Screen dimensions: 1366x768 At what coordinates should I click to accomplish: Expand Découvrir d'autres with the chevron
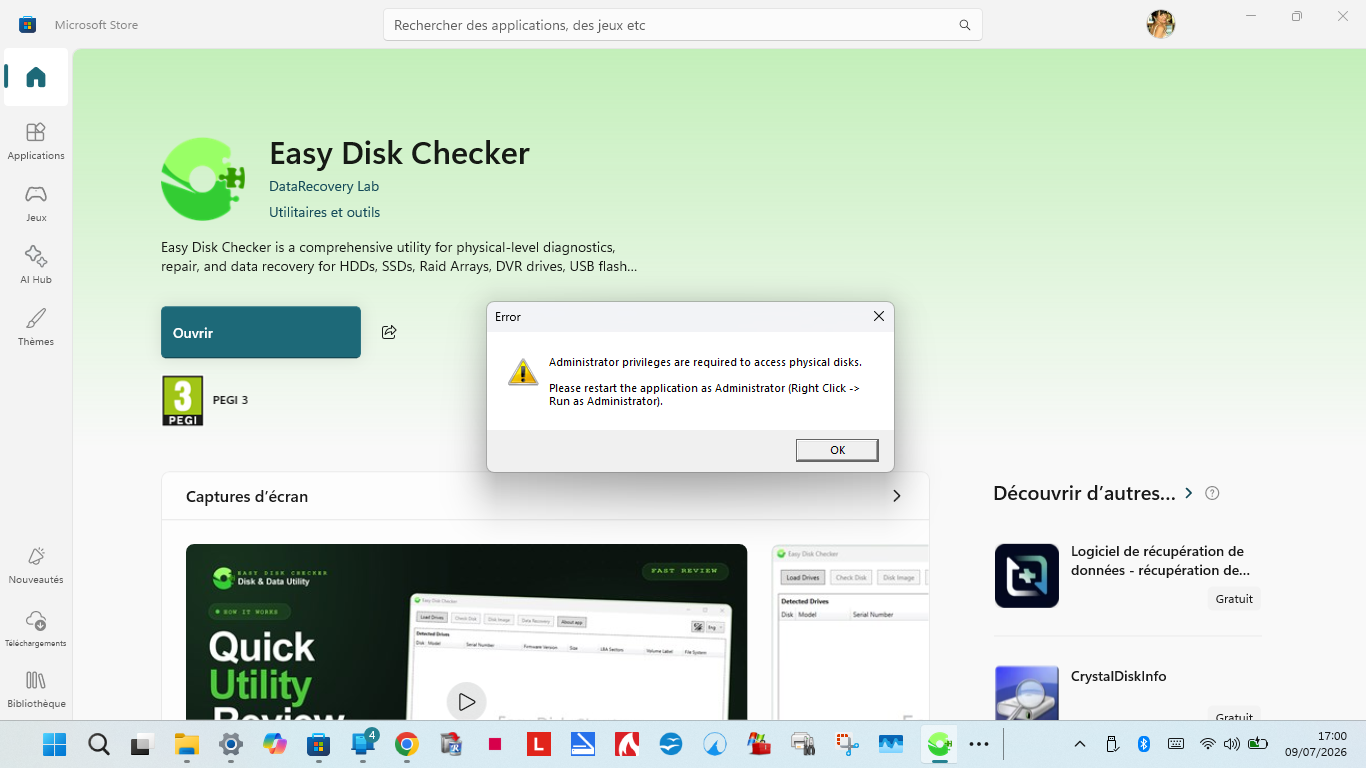point(1189,493)
